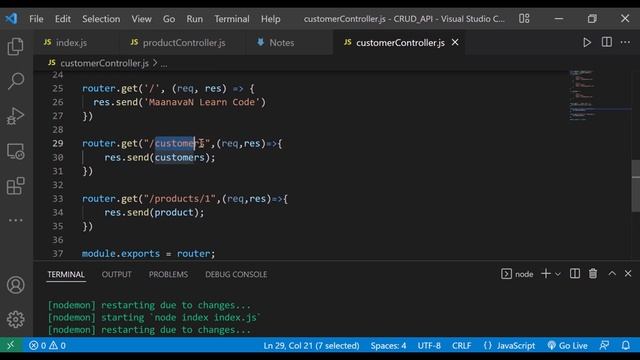Screen dimensions: 640x360
Task: Click the 'MaanavaN Learn Code' string
Action: (202, 102)
